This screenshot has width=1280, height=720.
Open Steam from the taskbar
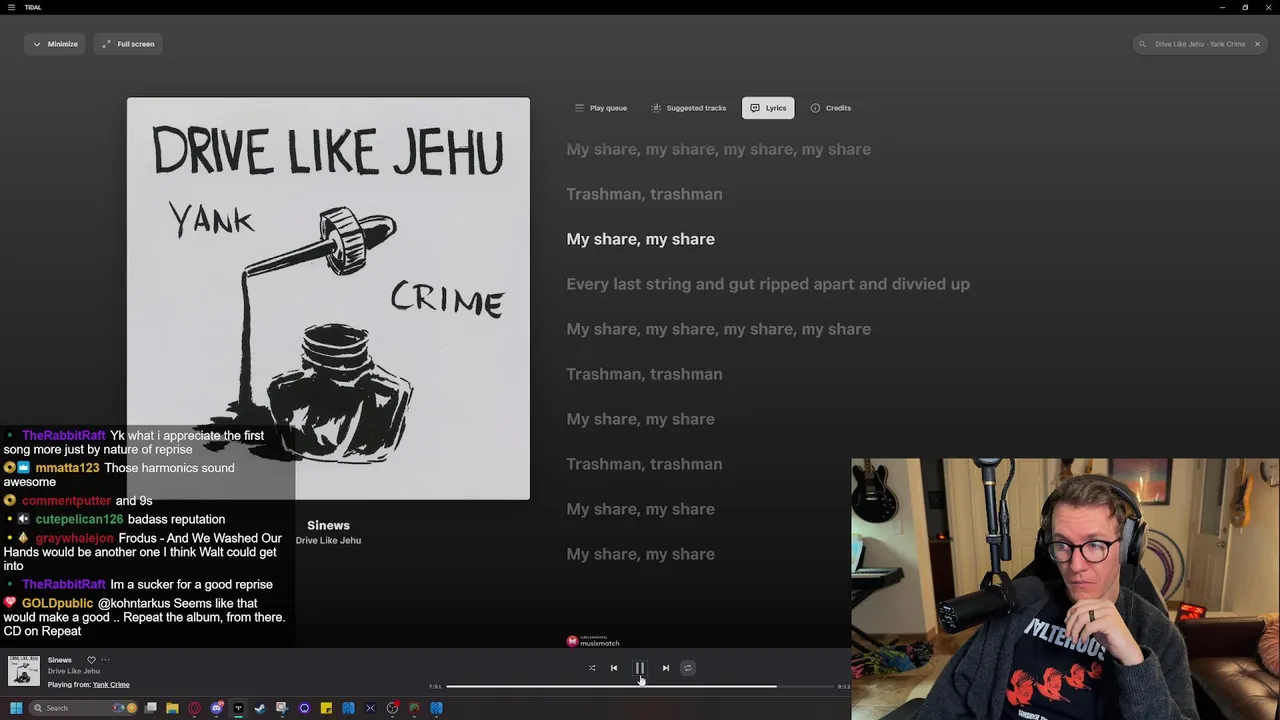click(260, 708)
